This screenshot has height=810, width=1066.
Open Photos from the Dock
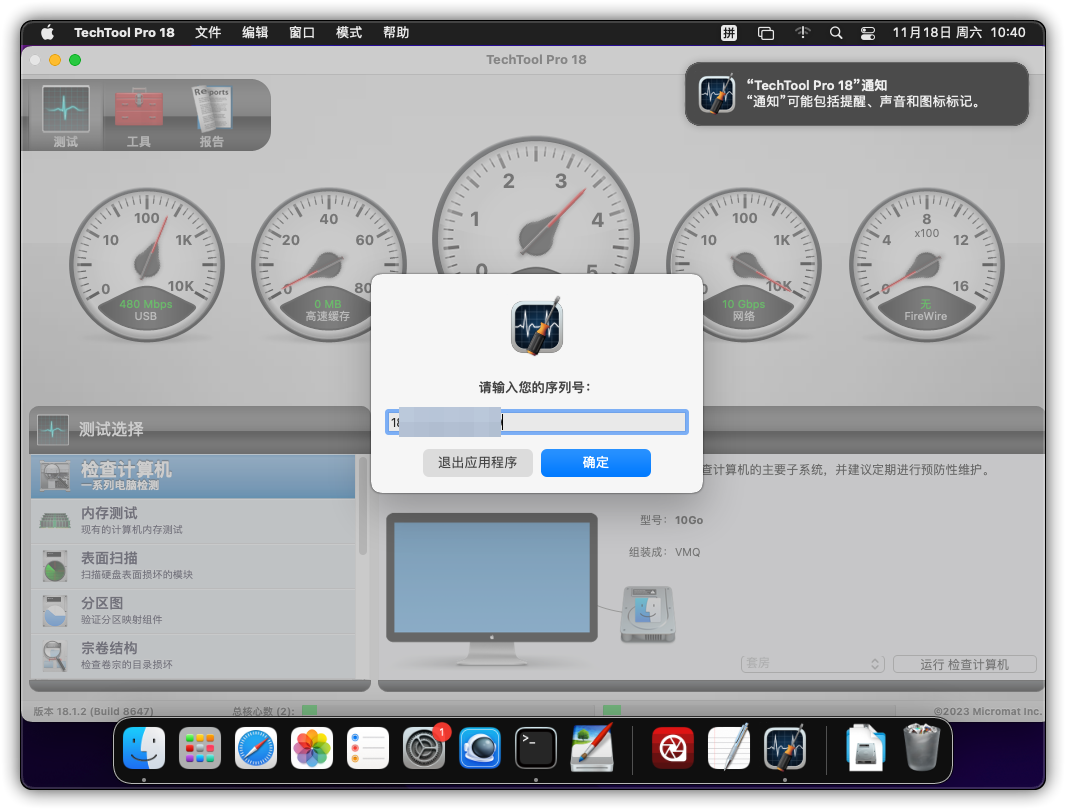312,748
